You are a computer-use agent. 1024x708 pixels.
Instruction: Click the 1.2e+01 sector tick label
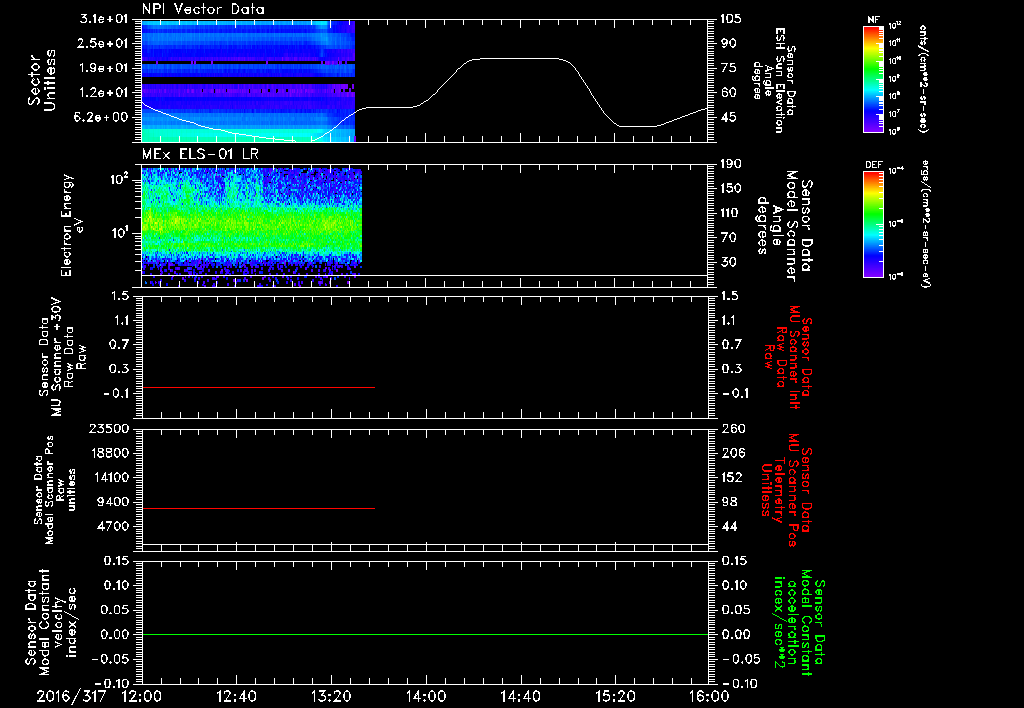(x=104, y=93)
